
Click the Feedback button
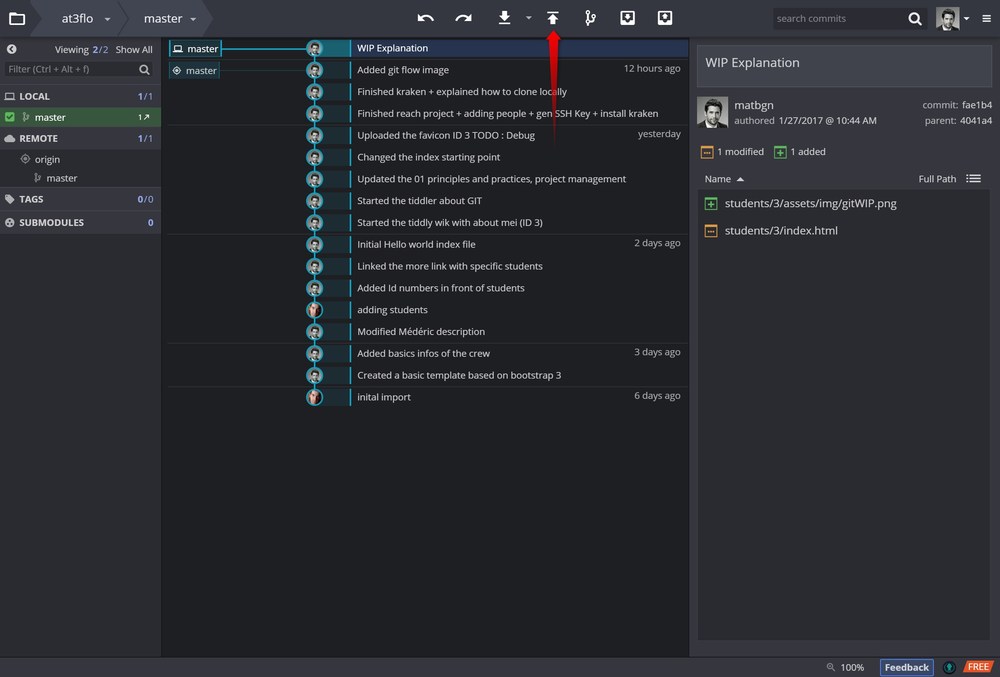906,667
